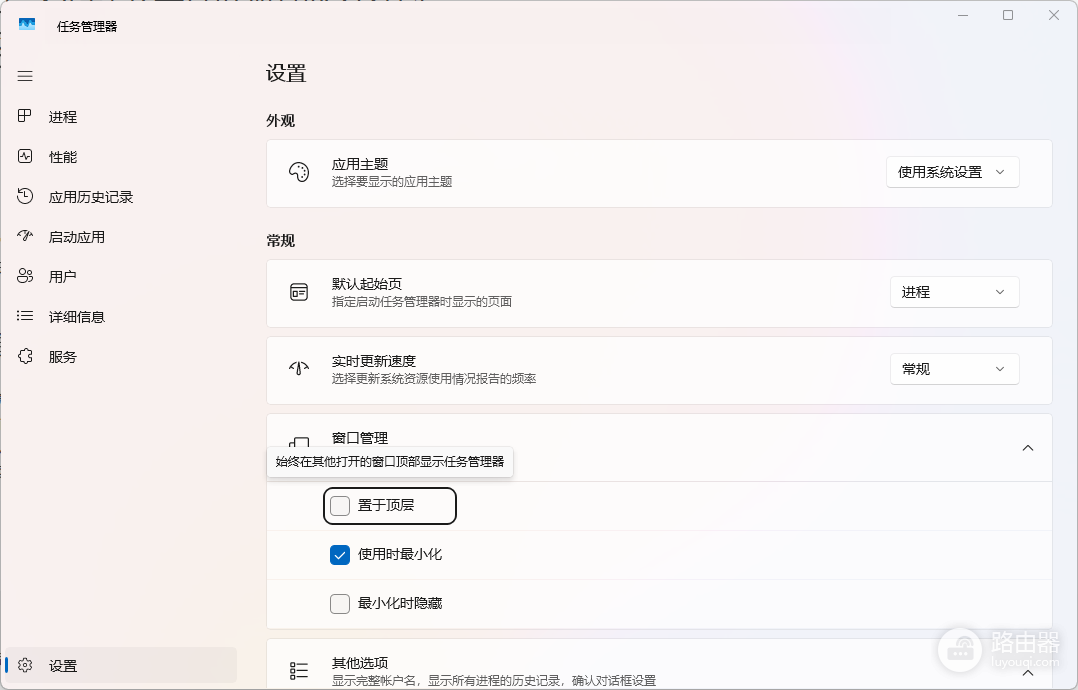Open the 进程 default start page dropdown
The image size is (1078, 690).
pyautogui.click(x=954, y=292)
